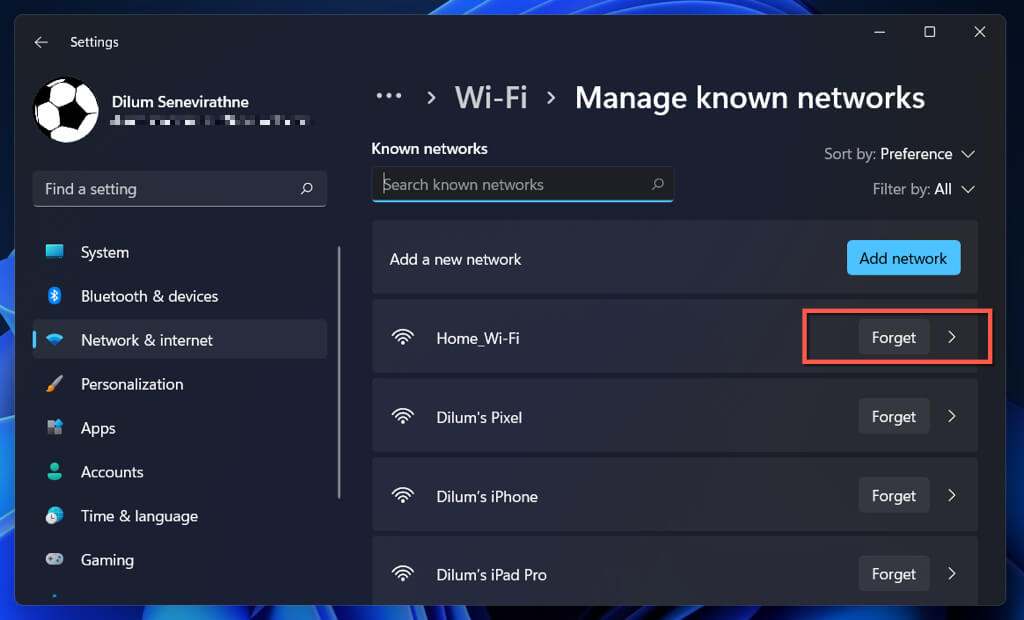
Task: Open the Sort by Preference dropdown
Action: coord(899,154)
